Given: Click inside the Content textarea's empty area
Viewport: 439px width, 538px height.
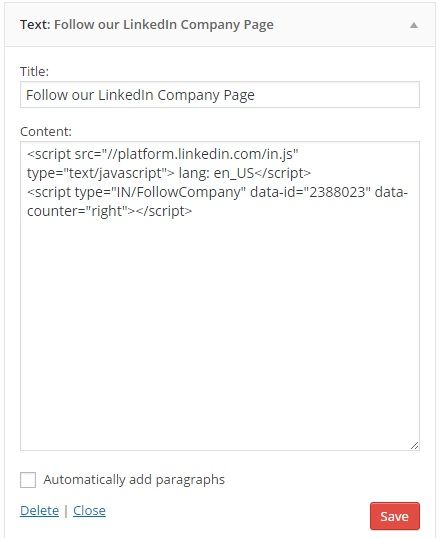Looking at the screenshot, I should [220, 329].
